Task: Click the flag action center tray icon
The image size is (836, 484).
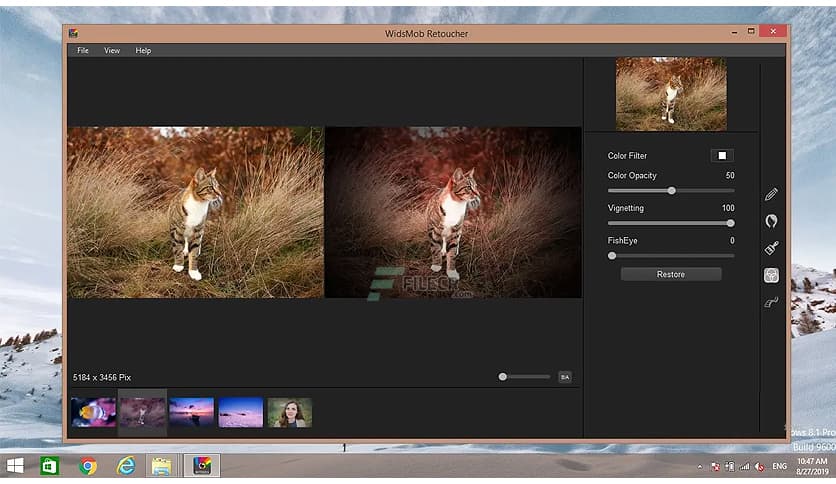Action: [x=716, y=467]
